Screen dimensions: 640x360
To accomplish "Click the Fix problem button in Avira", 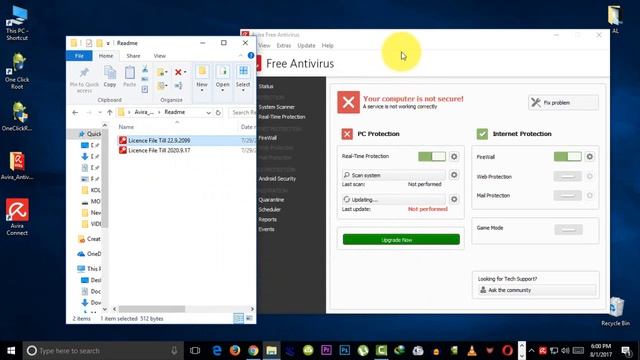I will tap(563, 102).
